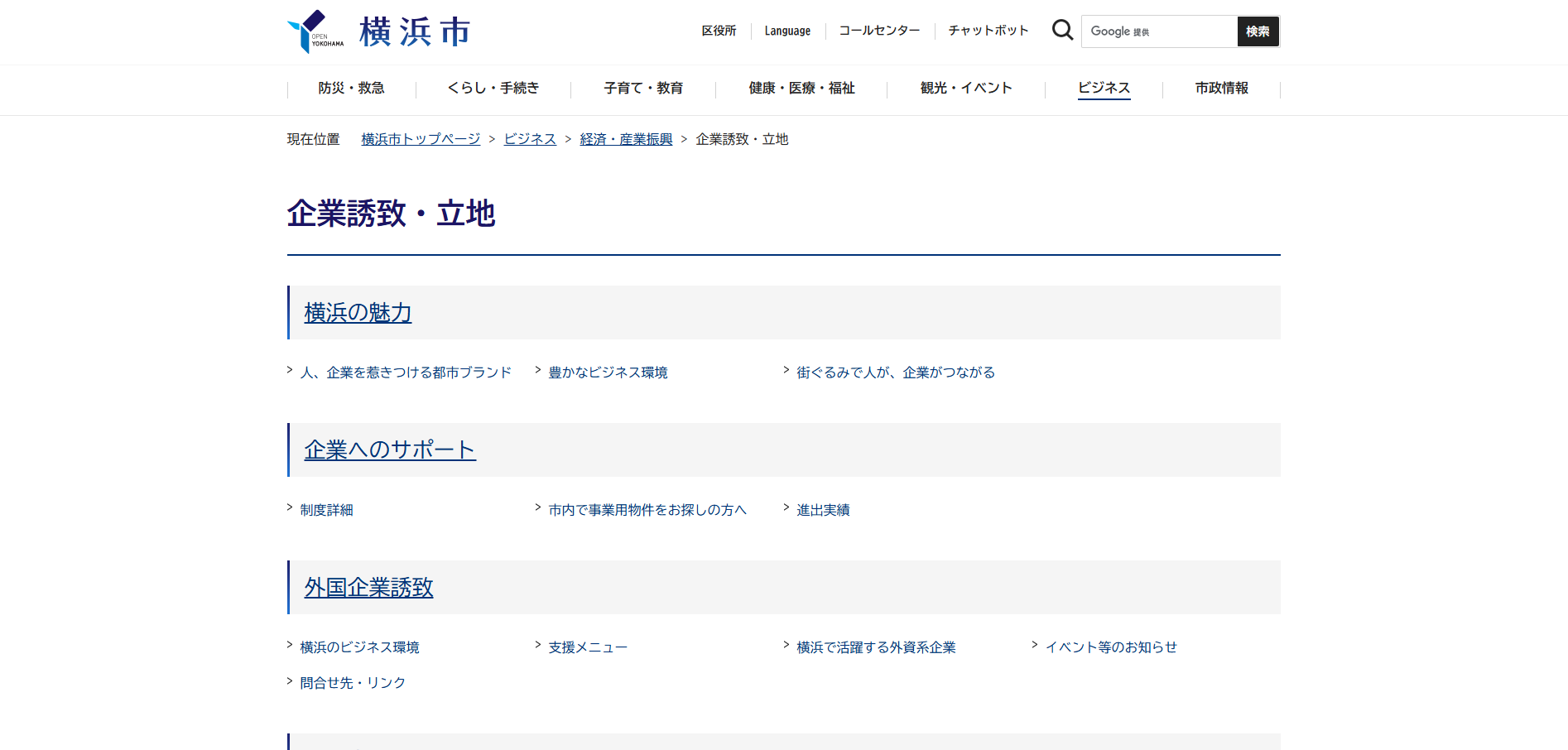1568x750 pixels.
Task: Open the 区役所 header link
Action: pos(719,31)
